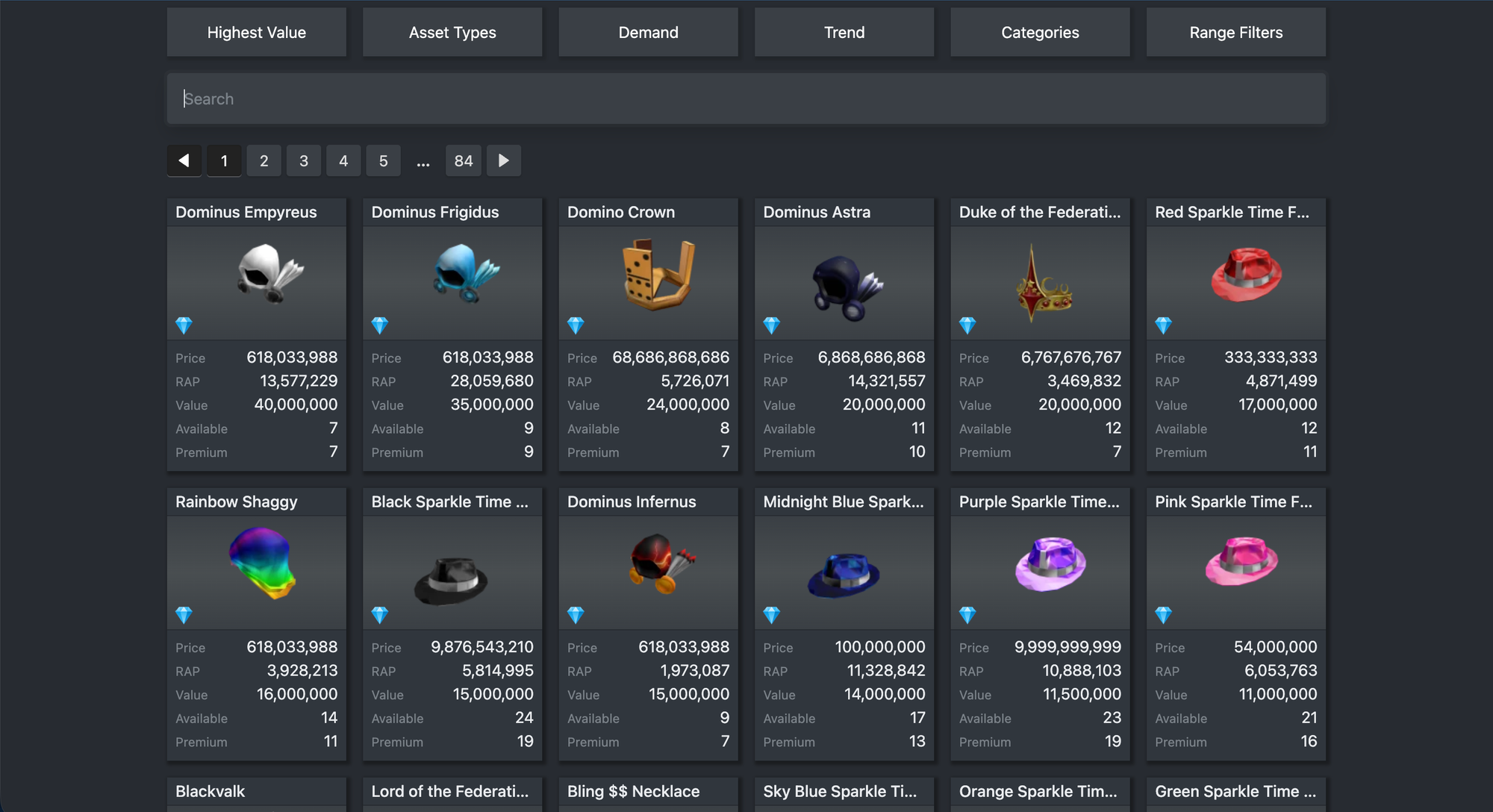Open the Highest Value sort dropdown
Viewport: 1493px width, 812px height.
coord(256,32)
